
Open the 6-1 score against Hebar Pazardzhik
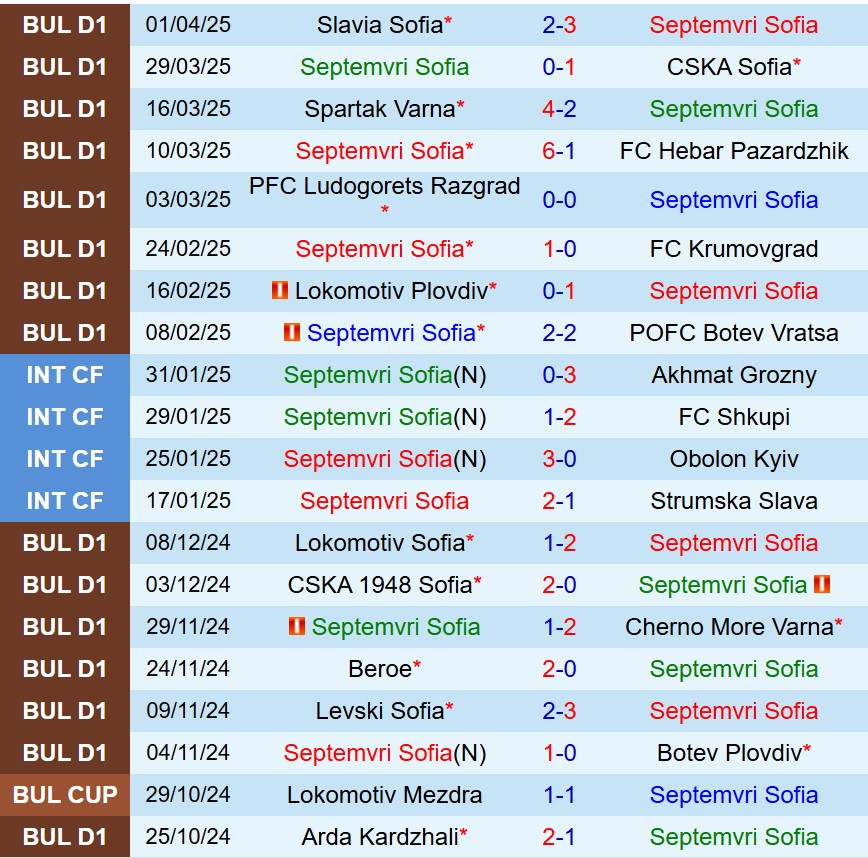click(559, 151)
